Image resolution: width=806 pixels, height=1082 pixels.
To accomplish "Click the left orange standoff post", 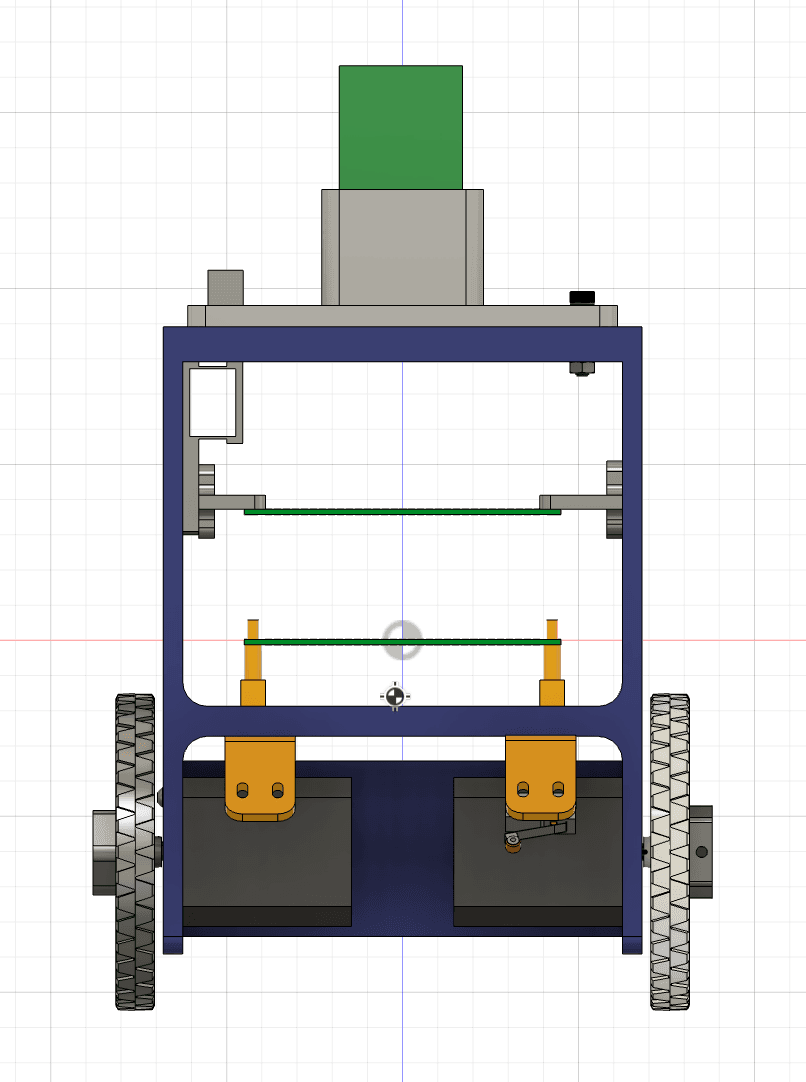I will click(253, 662).
